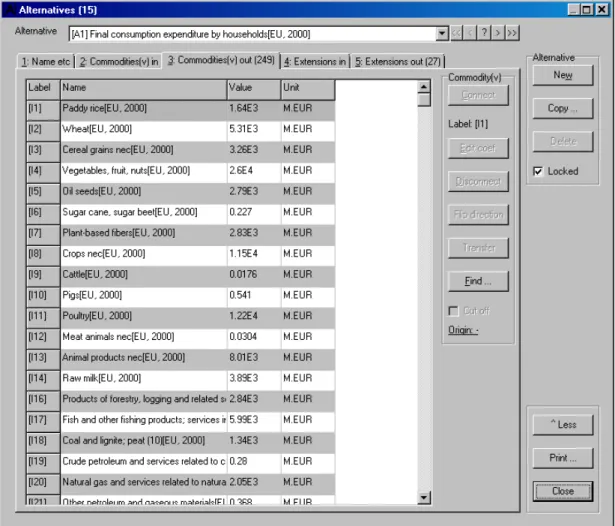Image resolution: width=615 pixels, height=526 pixels.
Task: Switch to Commodities(v) in tab
Action: tap(119, 62)
